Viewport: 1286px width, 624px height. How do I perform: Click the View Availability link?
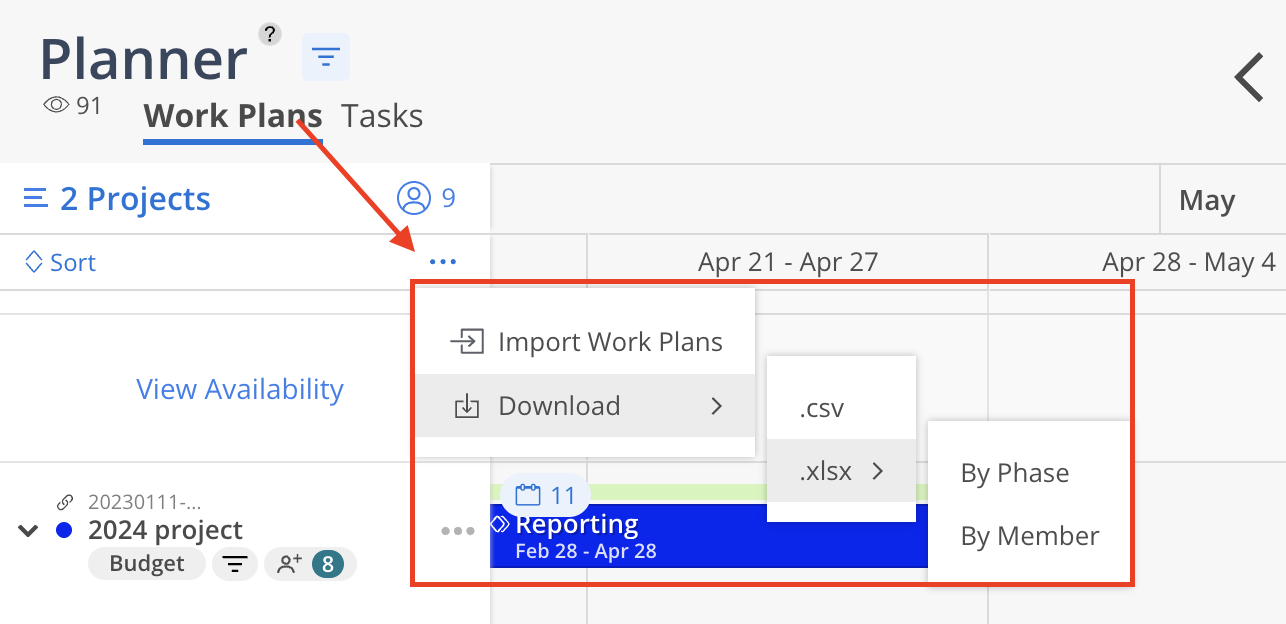click(240, 389)
